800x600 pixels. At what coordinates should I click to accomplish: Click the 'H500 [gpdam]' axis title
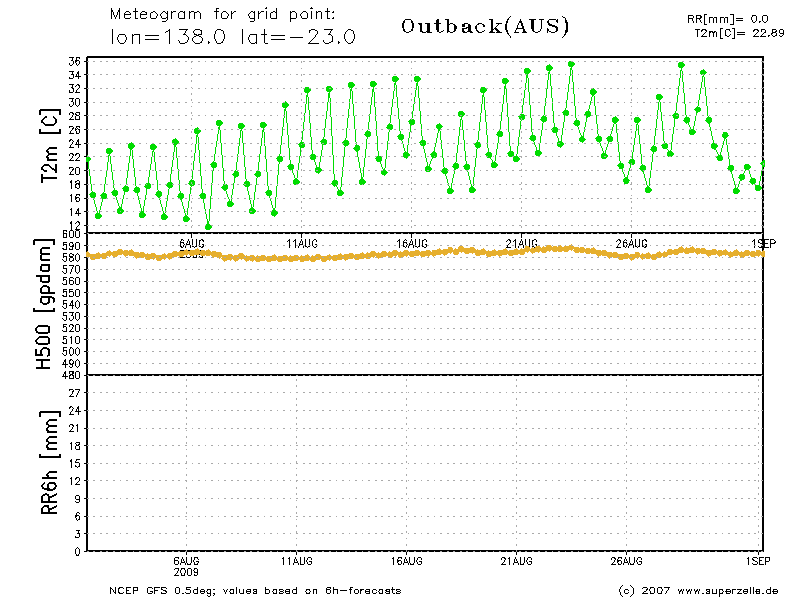click(x=44, y=304)
